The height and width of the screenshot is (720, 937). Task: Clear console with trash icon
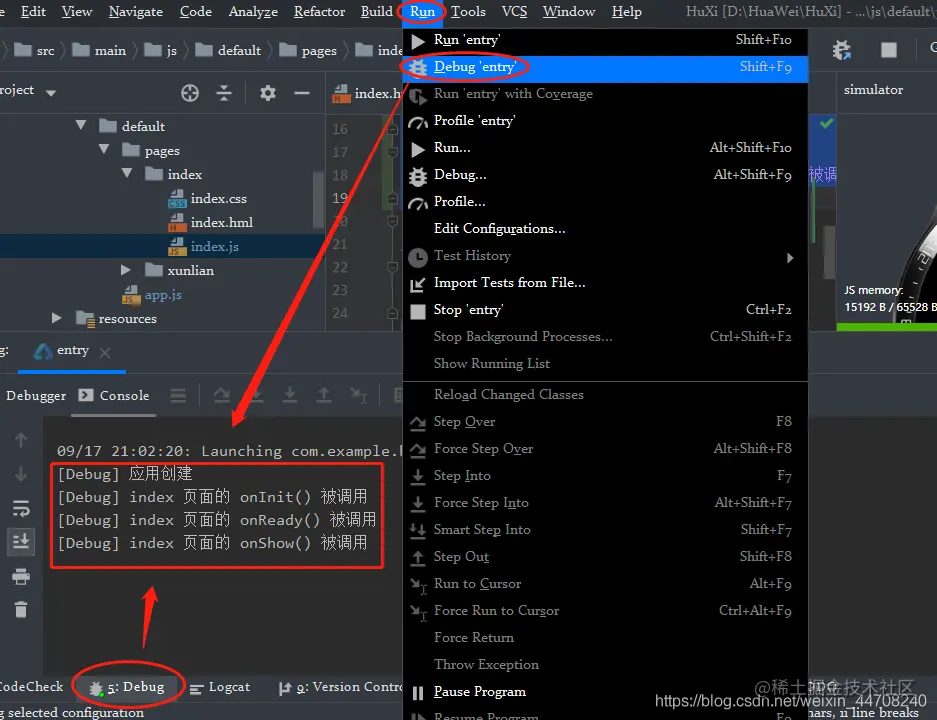[21, 609]
